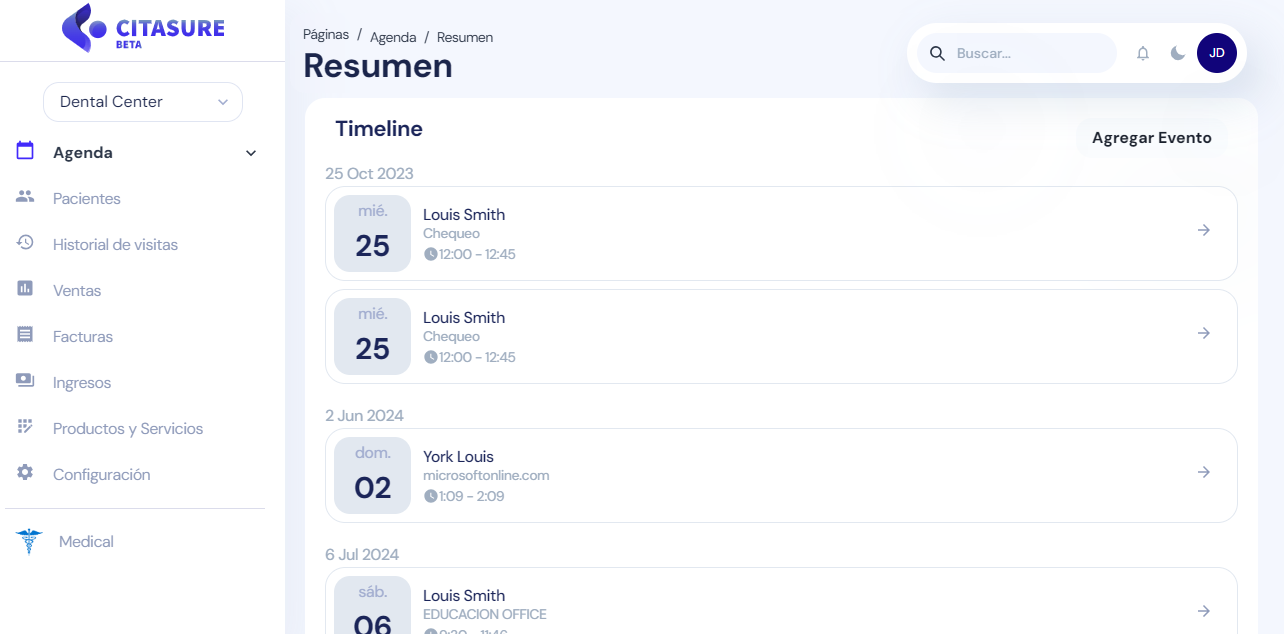Open first Louis Smith Chequeo event

(781, 233)
